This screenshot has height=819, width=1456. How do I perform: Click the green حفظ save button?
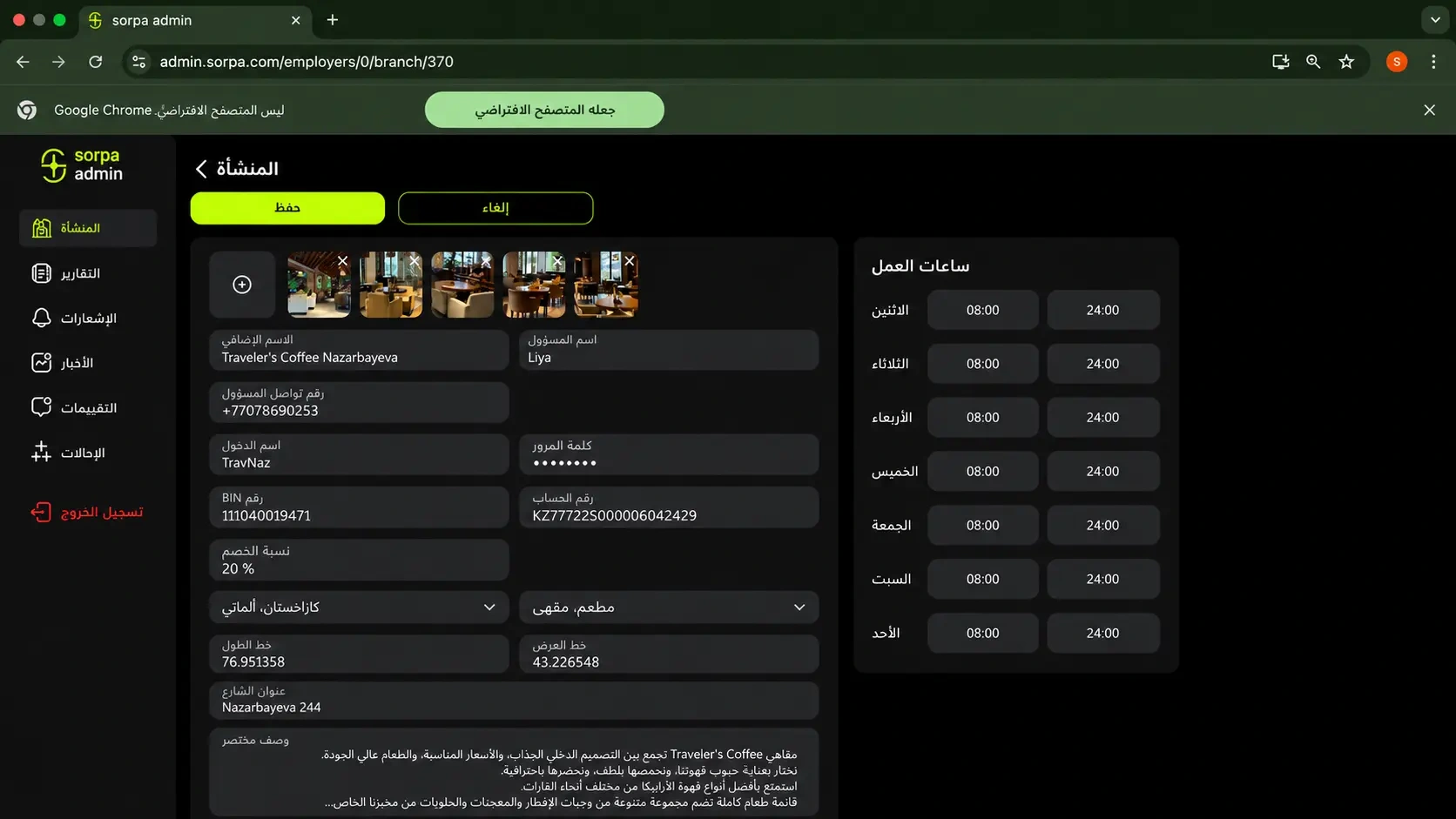tap(287, 208)
